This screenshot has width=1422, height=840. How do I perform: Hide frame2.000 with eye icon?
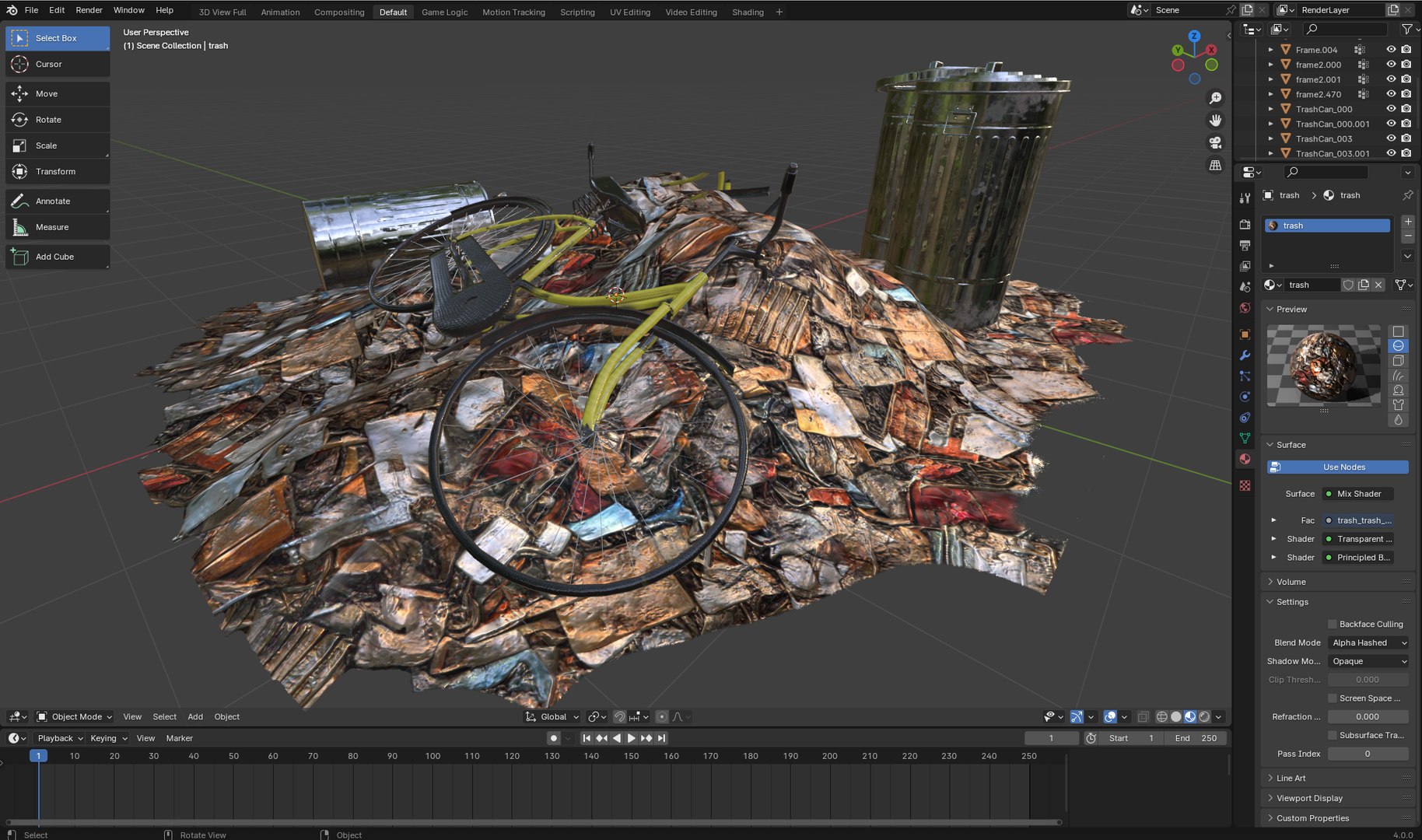pos(1391,64)
